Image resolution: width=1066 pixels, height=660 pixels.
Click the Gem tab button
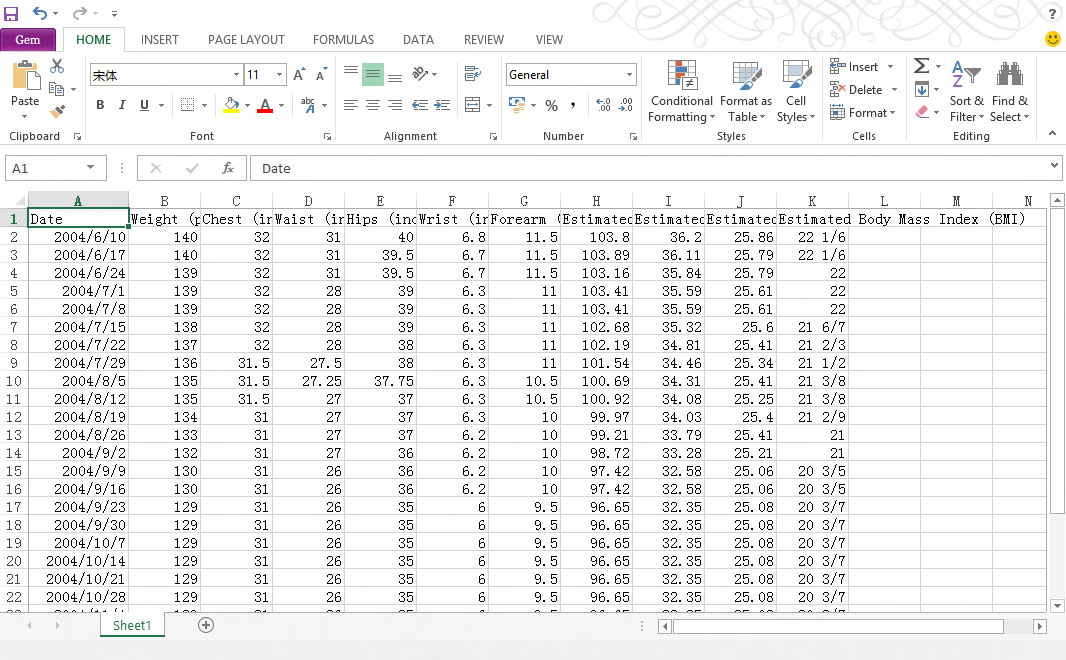28,39
